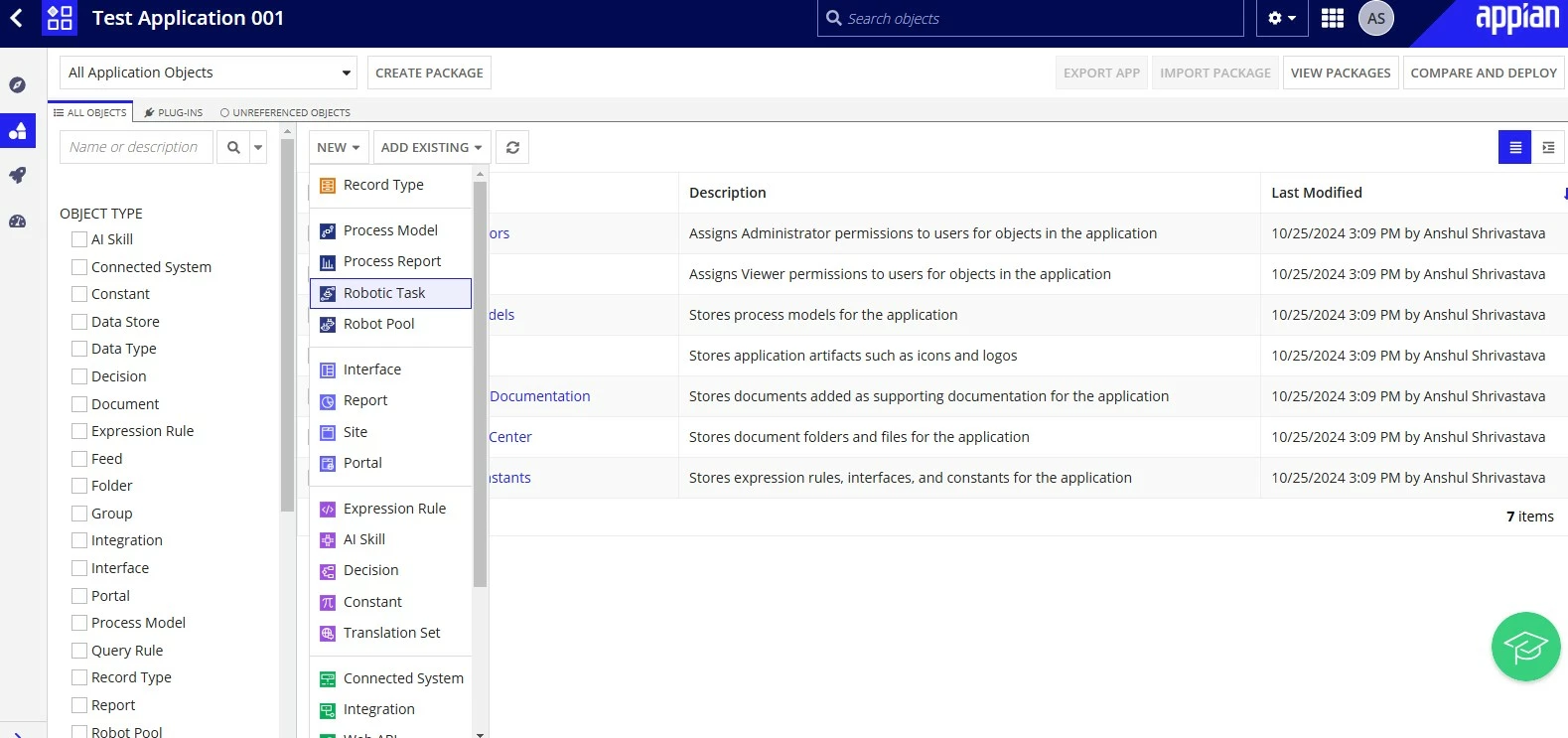Select Connected System from the NEW menu

click(x=390, y=678)
